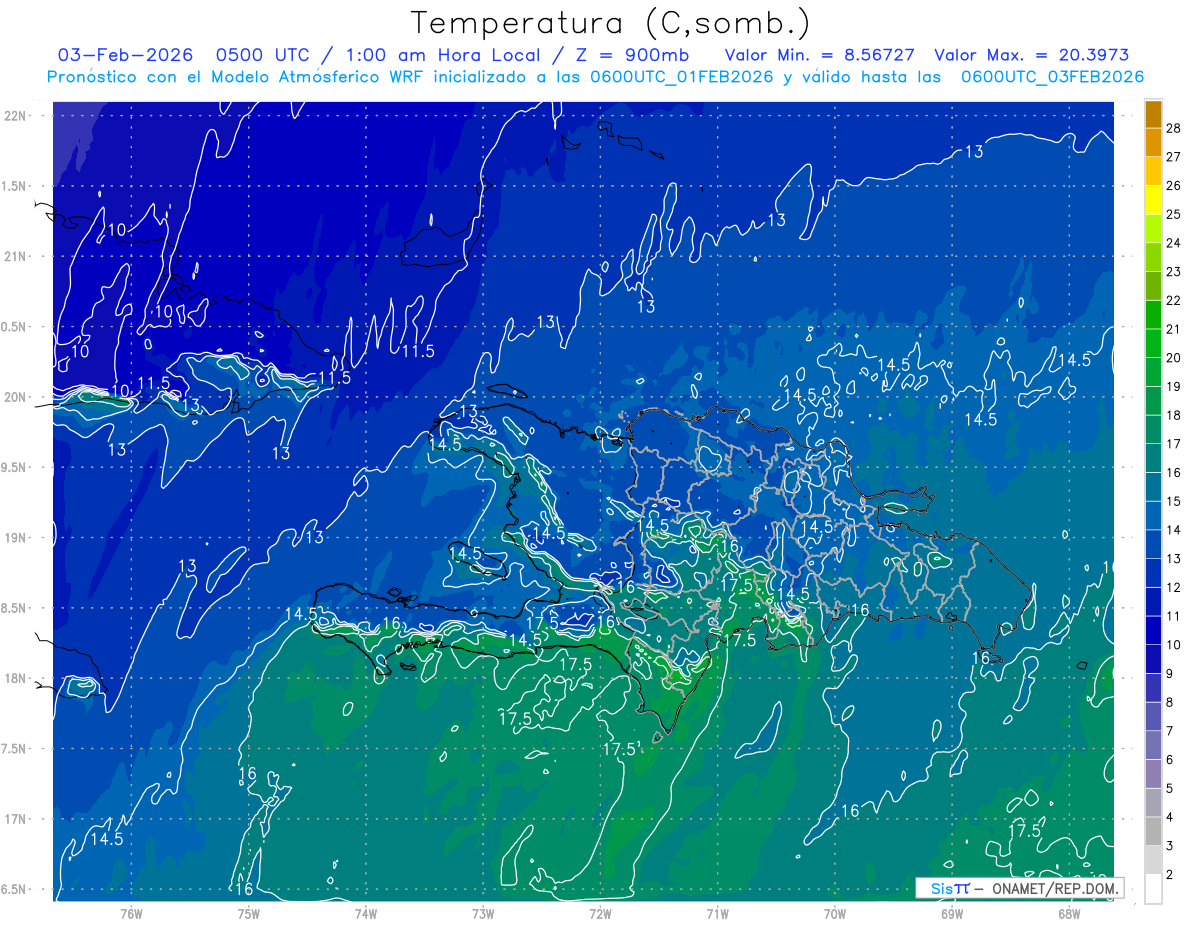The height and width of the screenshot is (927, 1200).
Task: Click the "69W" longitude axis label
Action: (x=951, y=913)
